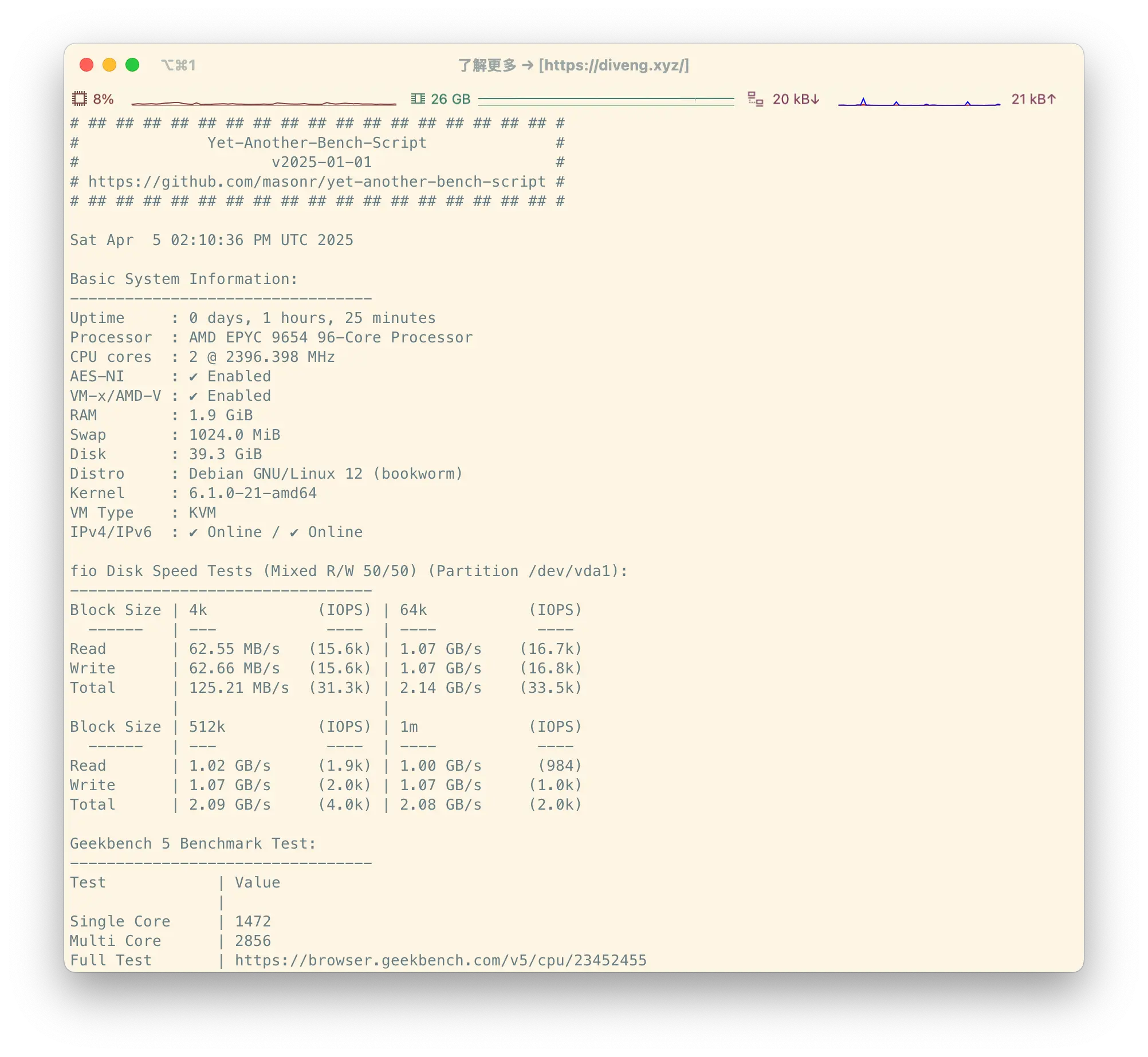Click the 21 kB upload rate
Screen dimensions: 1148x1057
1033,99
